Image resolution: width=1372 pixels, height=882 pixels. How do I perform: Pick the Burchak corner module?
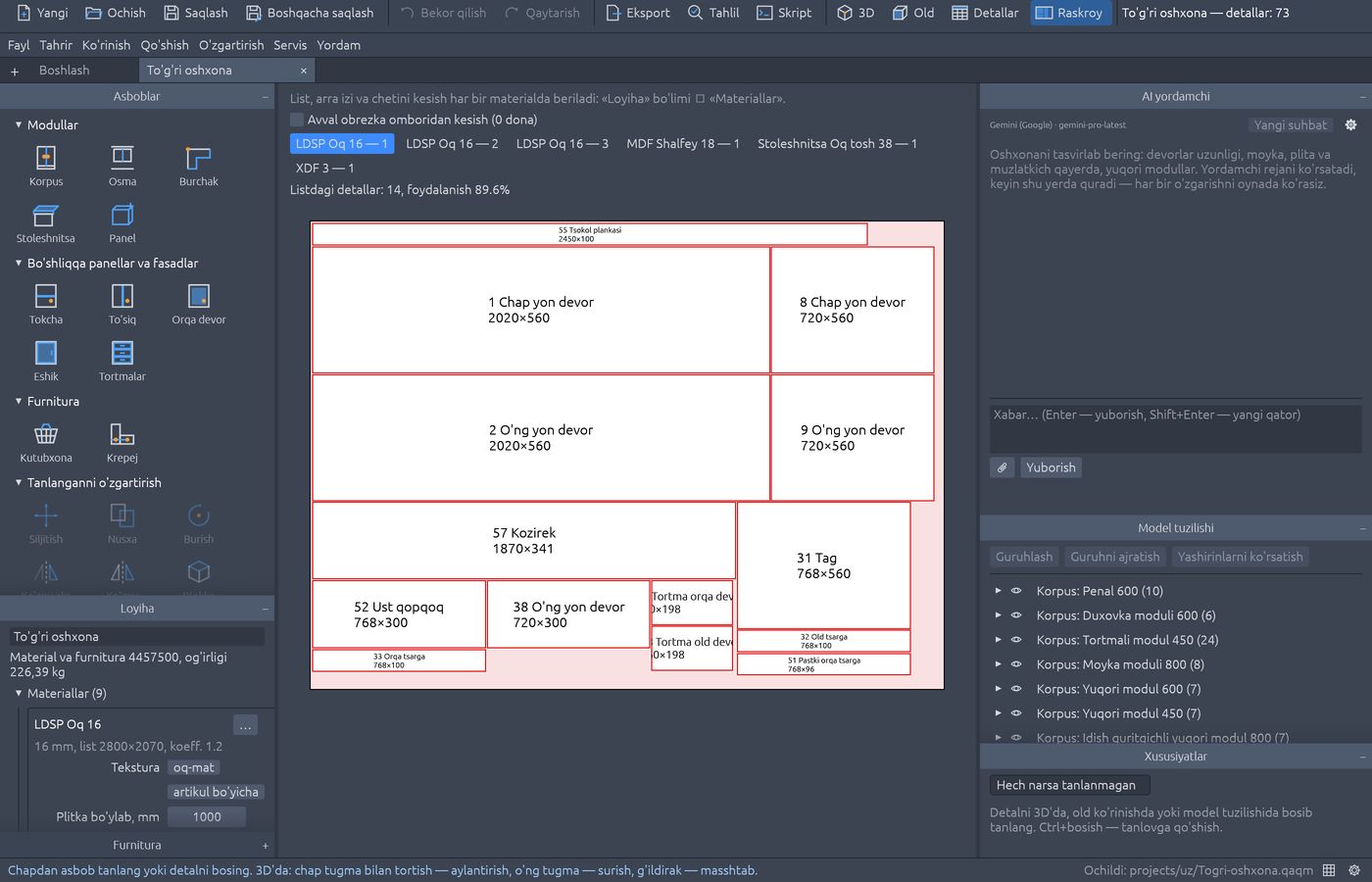point(199,165)
